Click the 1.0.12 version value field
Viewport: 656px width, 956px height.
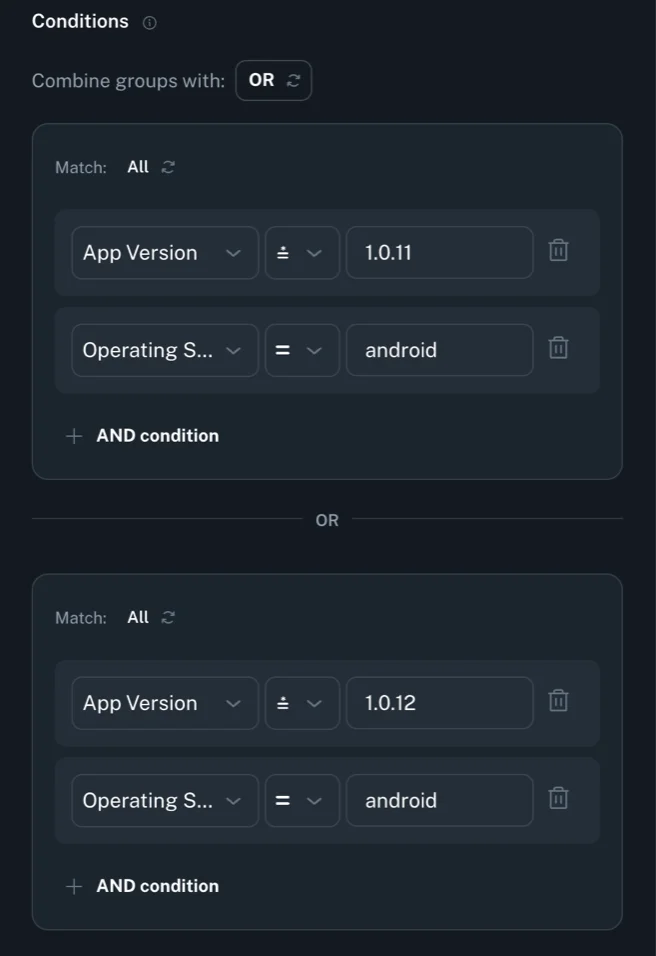pyautogui.click(x=439, y=703)
